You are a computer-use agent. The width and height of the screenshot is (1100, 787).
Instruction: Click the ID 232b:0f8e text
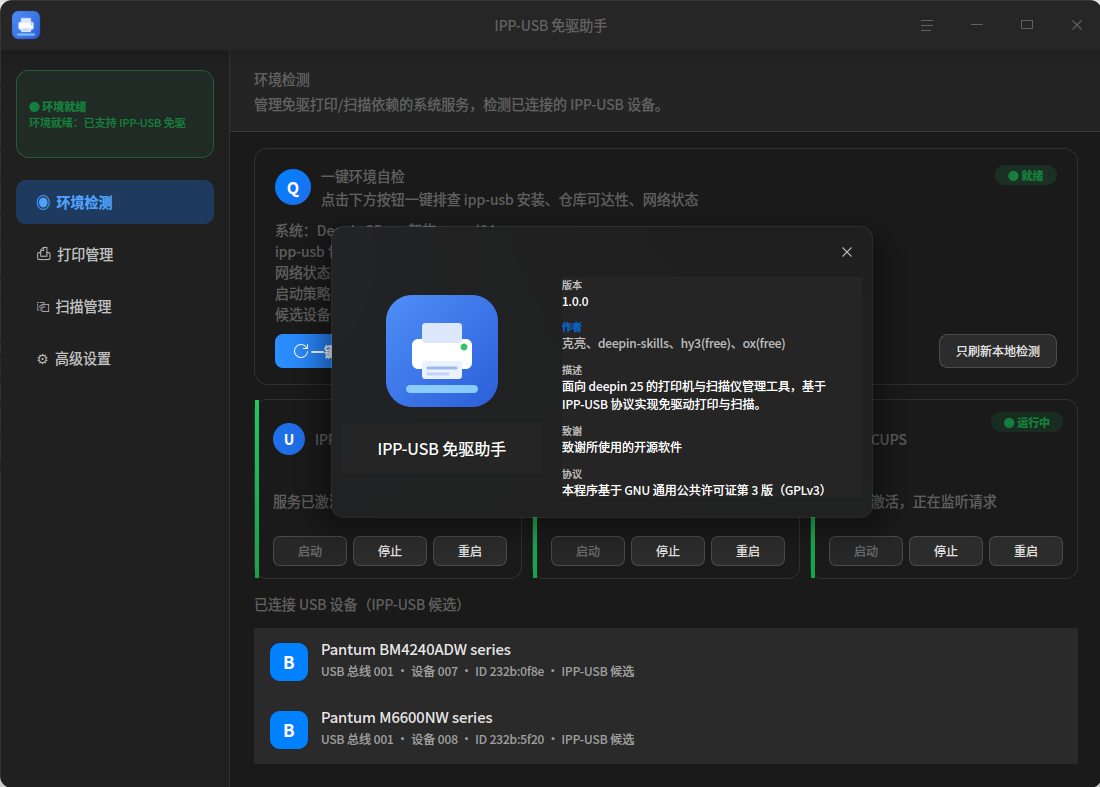(x=509, y=671)
